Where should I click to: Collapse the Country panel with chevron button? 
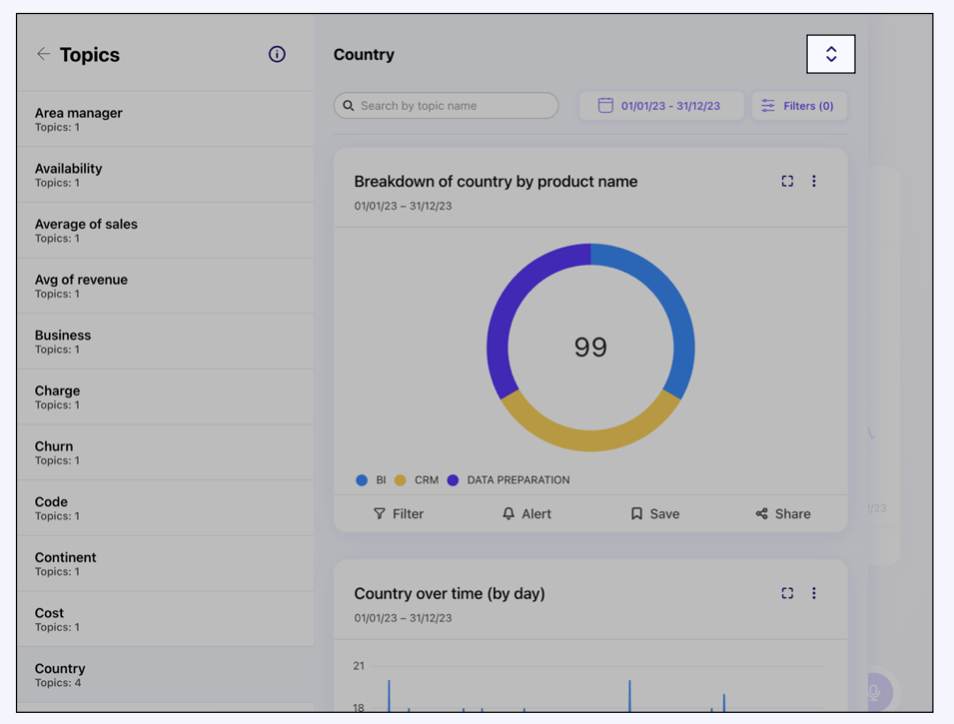831,55
